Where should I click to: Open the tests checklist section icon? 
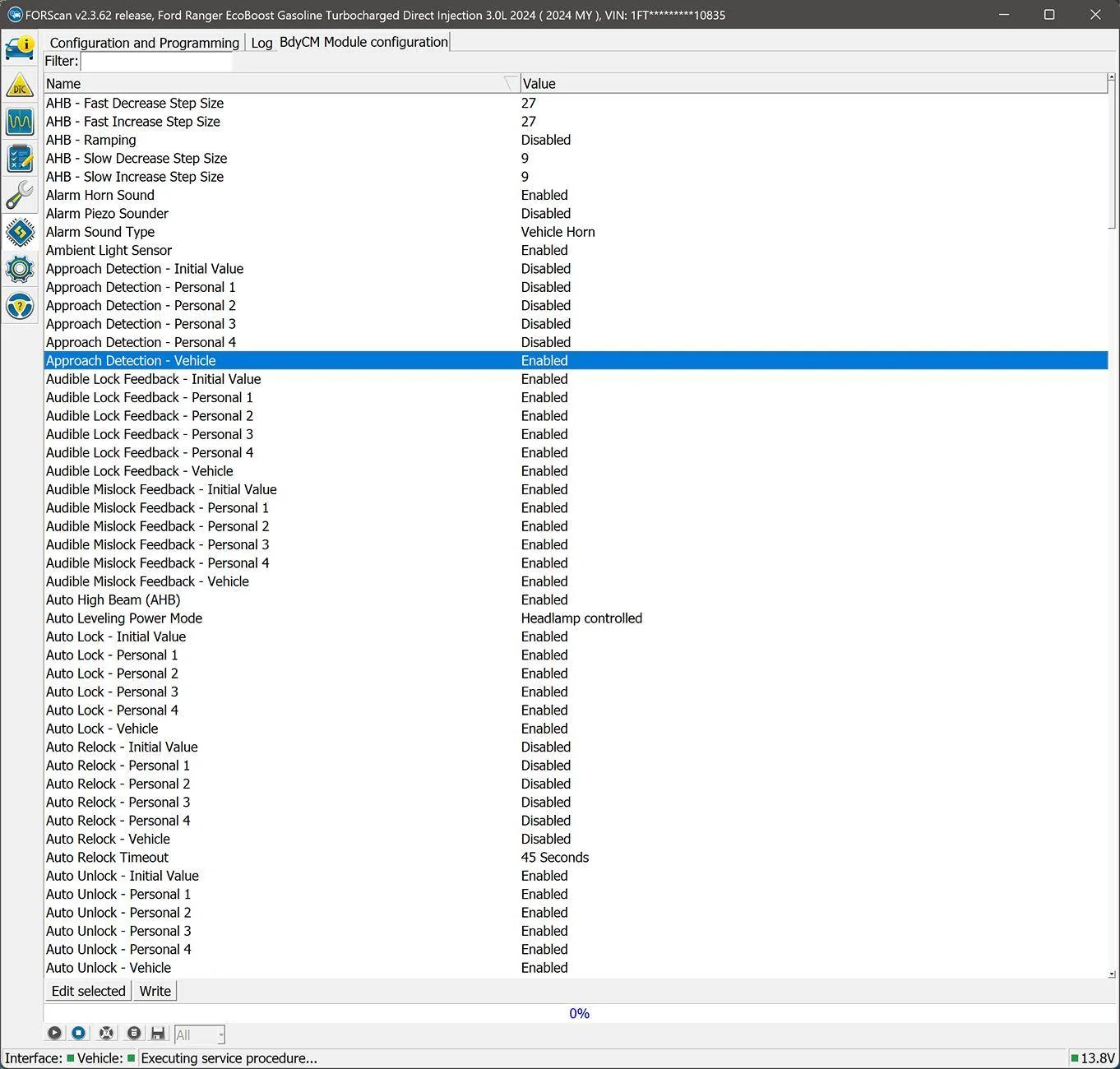tap(20, 159)
